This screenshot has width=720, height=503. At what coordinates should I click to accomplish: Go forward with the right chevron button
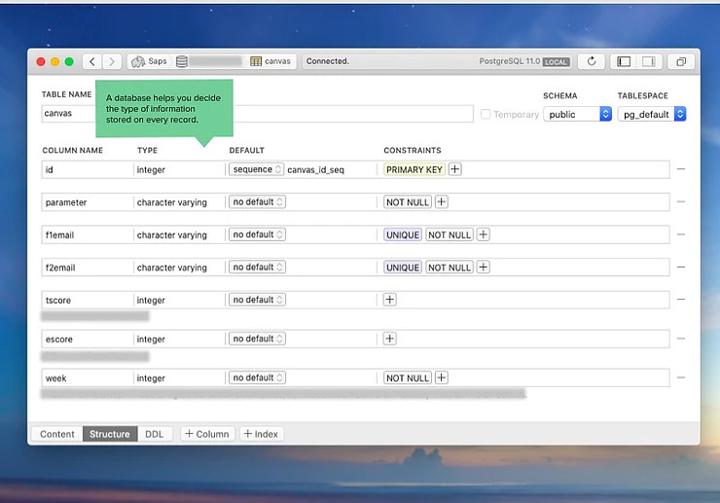coord(112,62)
